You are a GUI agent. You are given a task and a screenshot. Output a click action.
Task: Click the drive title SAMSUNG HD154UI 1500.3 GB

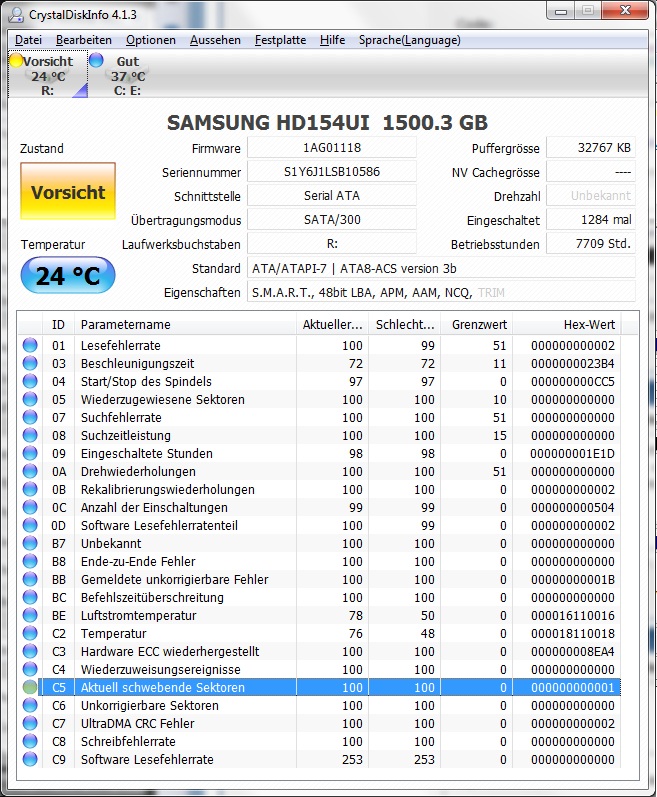327,122
